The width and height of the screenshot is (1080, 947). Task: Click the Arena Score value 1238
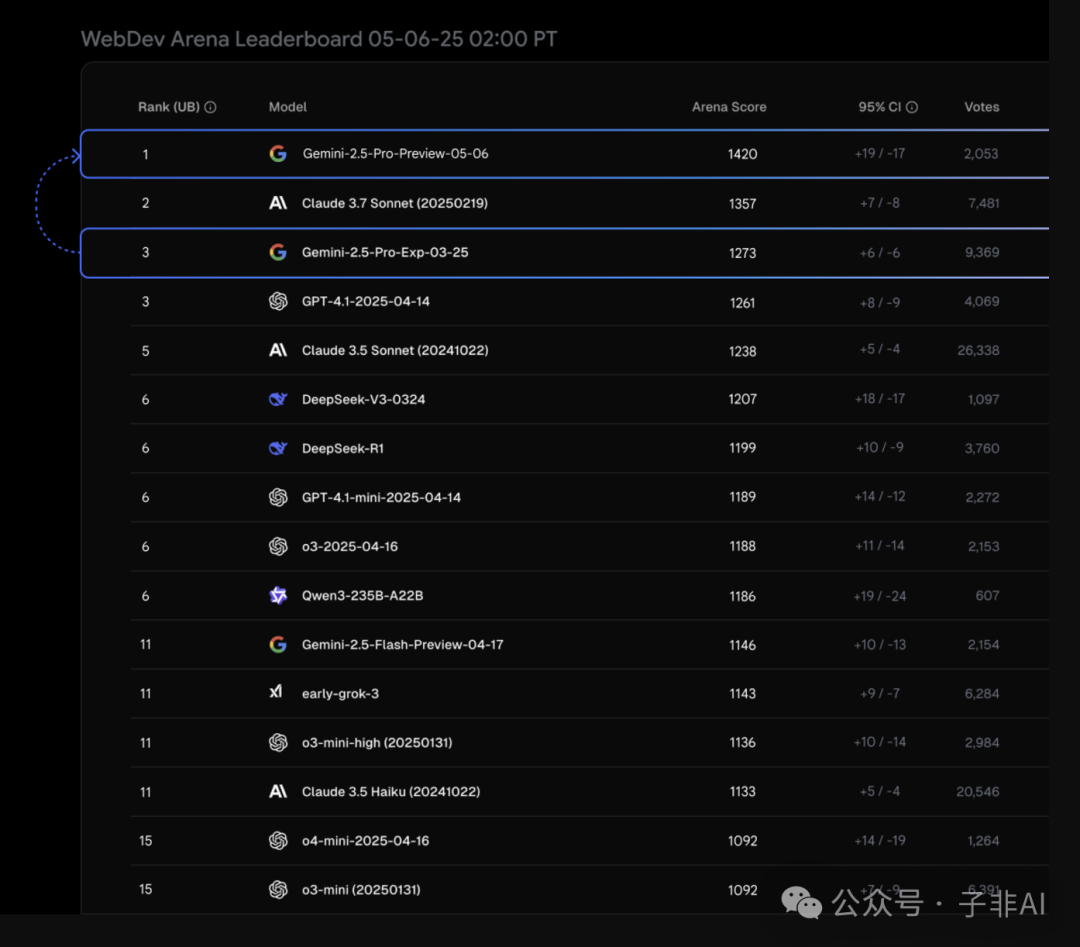pos(742,351)
